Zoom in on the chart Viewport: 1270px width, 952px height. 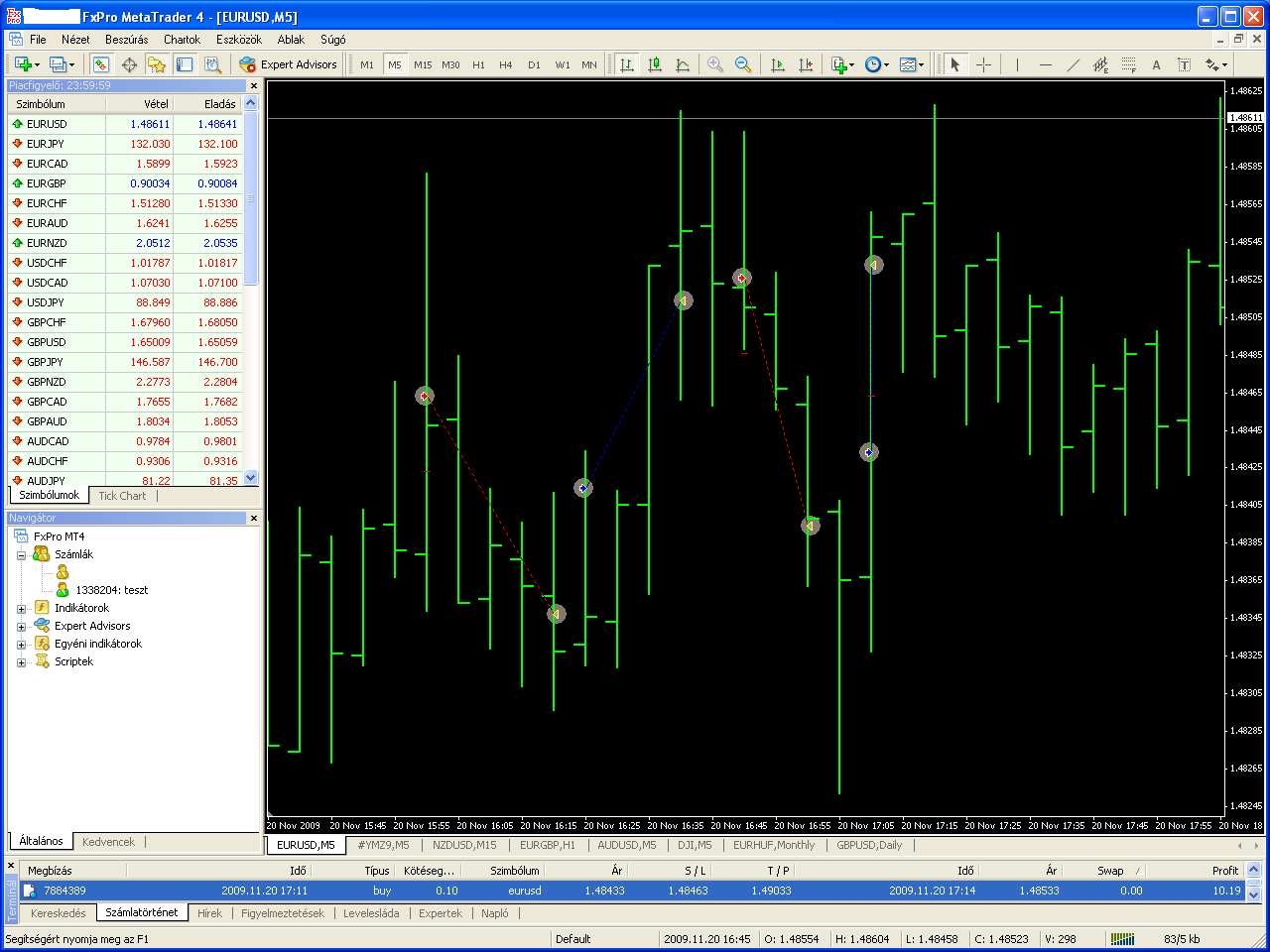tap(715, 64)
